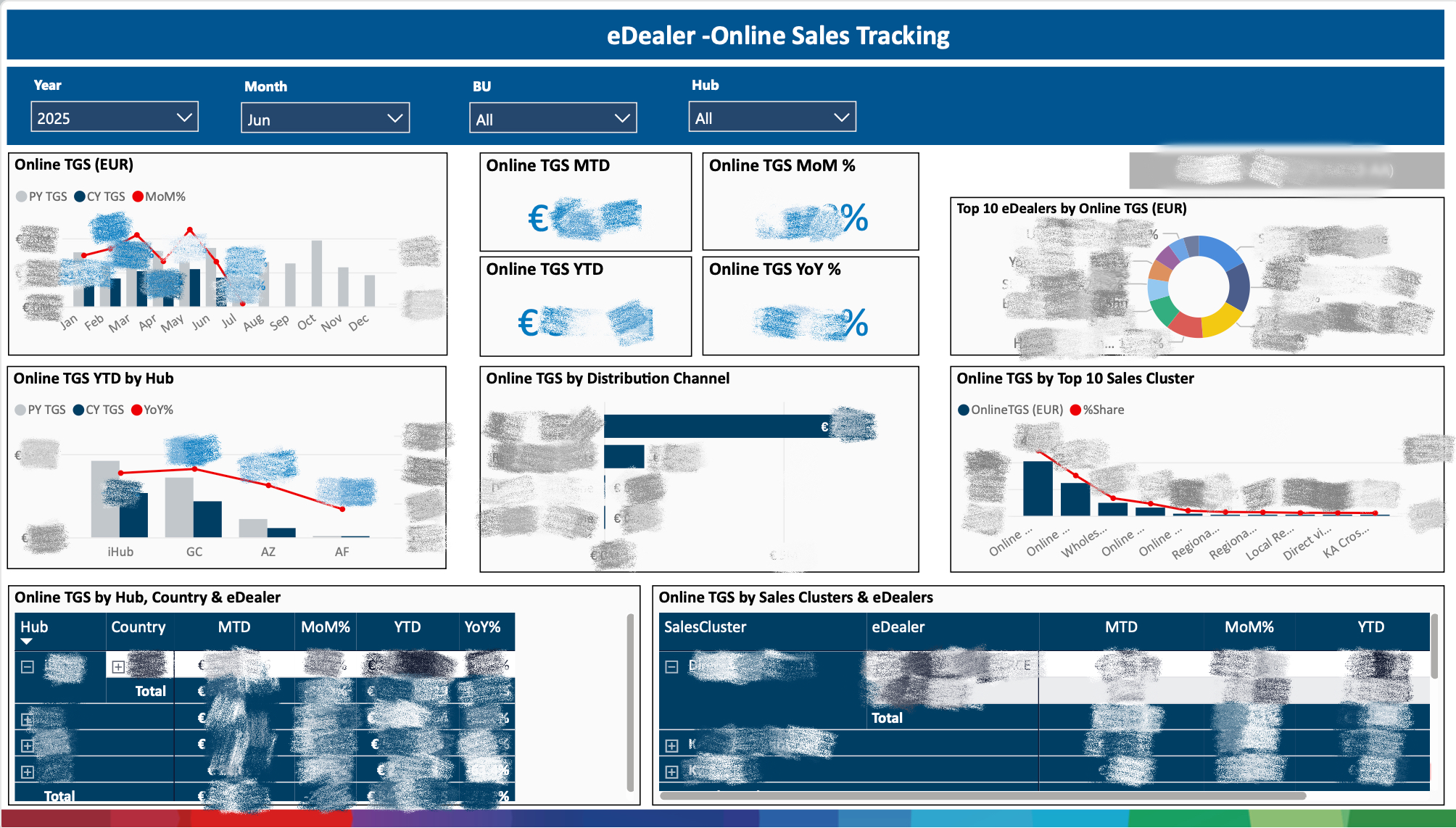
Task: Open the Hub filter dropdown
Action: pos(841,116)
